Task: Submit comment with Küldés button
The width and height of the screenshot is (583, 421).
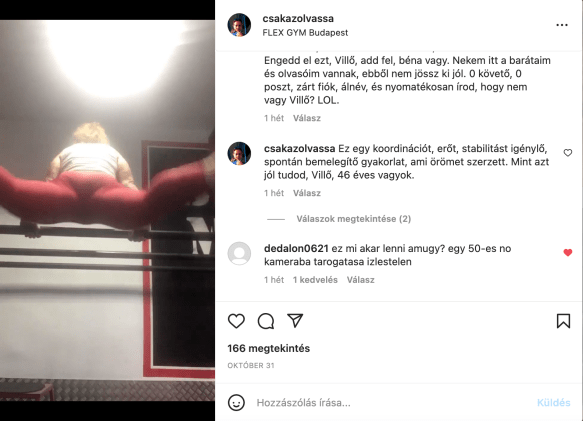Action: point(554,403)
